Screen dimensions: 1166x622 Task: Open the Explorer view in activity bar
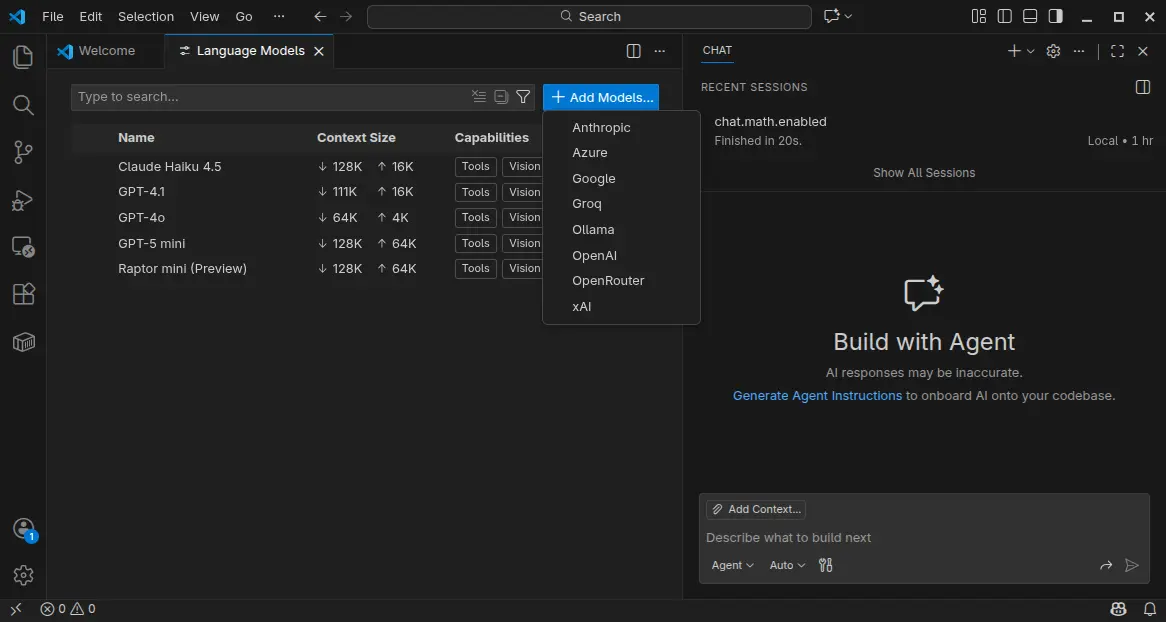pos(23,57)
